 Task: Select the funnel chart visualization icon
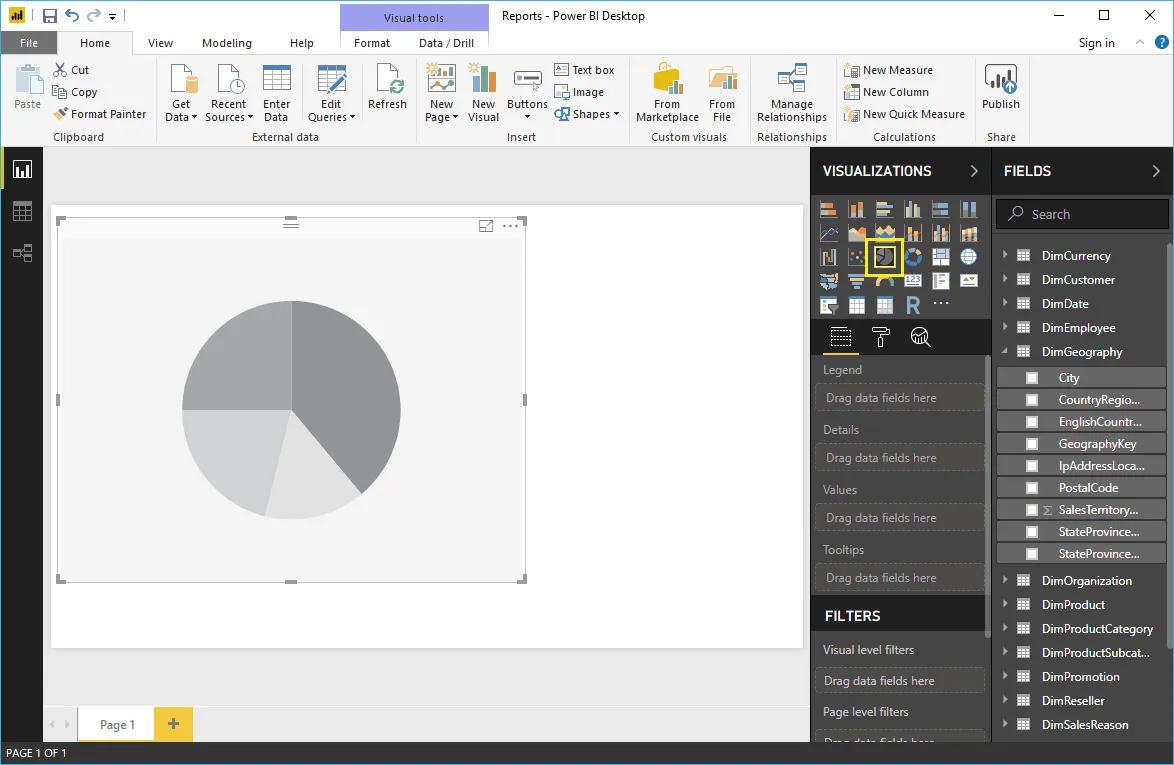(x=856, y=280)
